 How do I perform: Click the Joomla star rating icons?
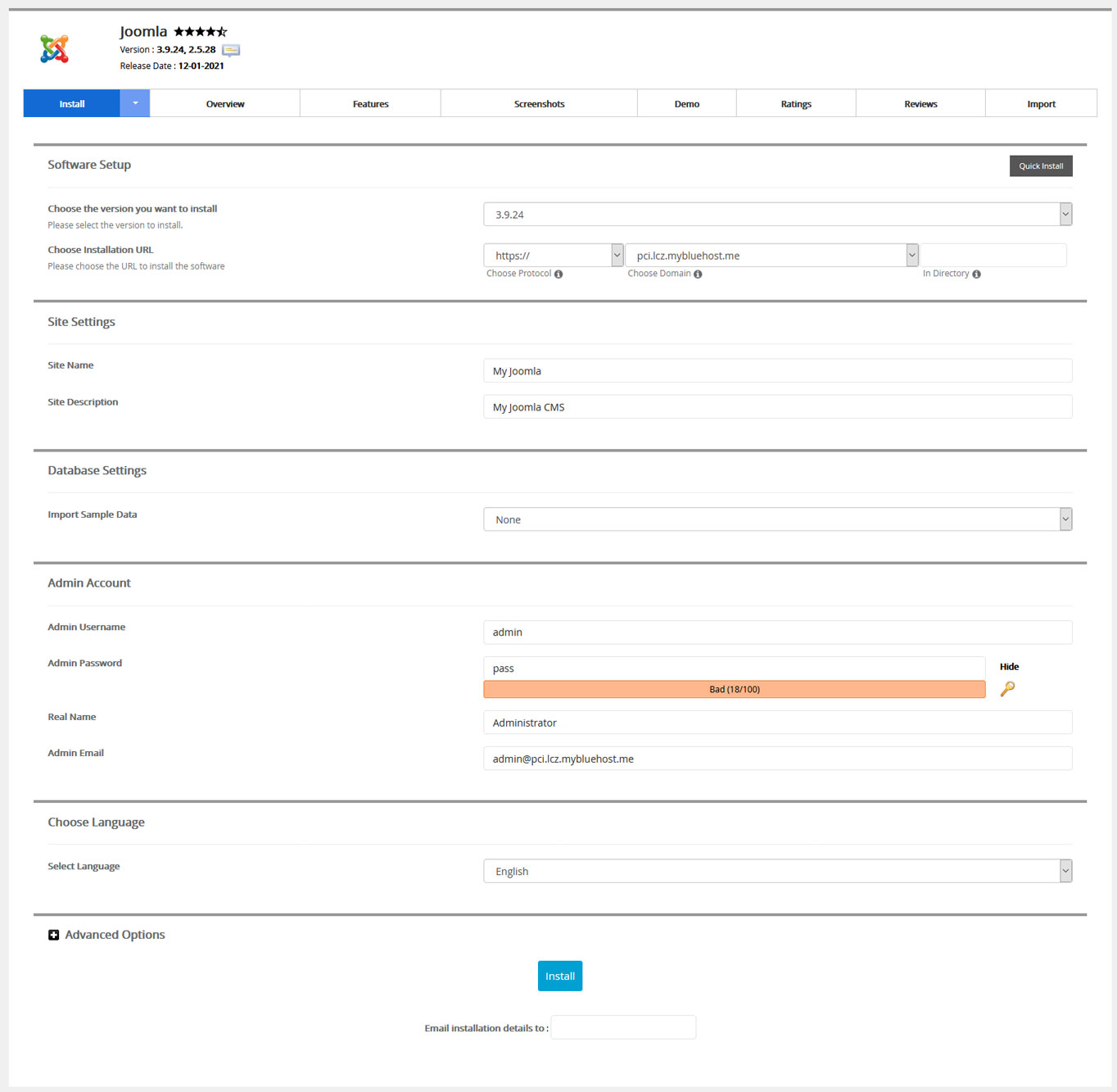point(201,32)
